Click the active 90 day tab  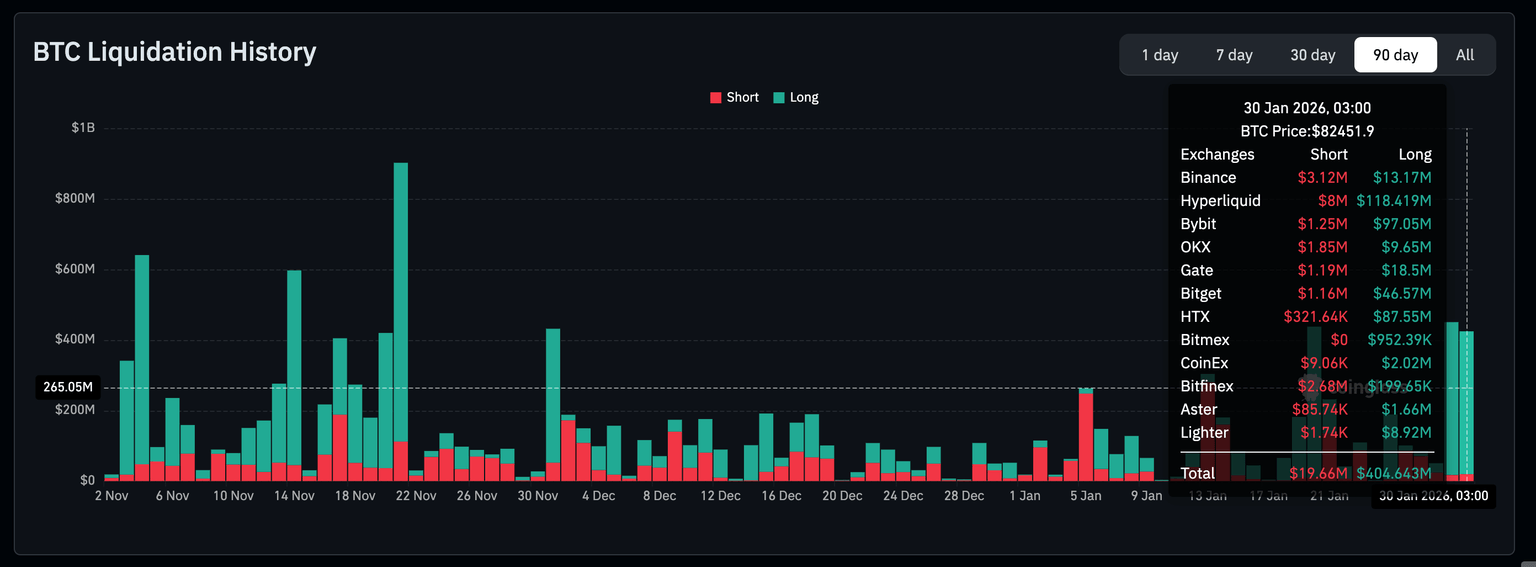(1395, 55)
